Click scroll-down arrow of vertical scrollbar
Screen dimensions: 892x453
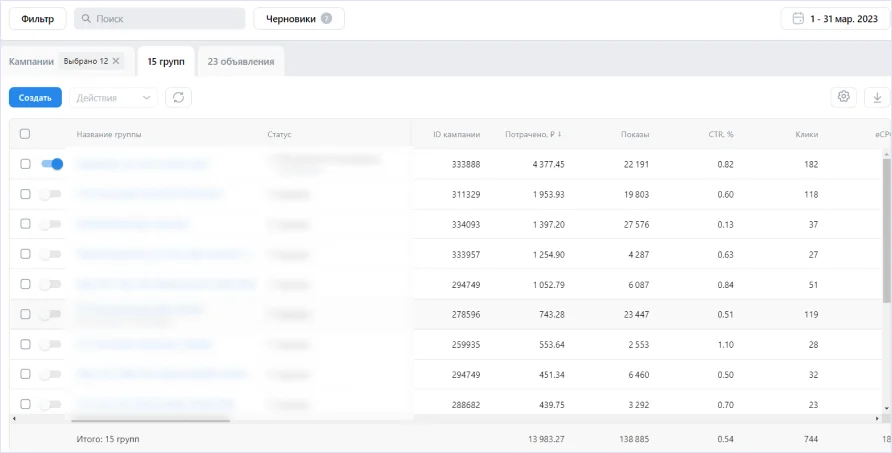click(886, 409)
